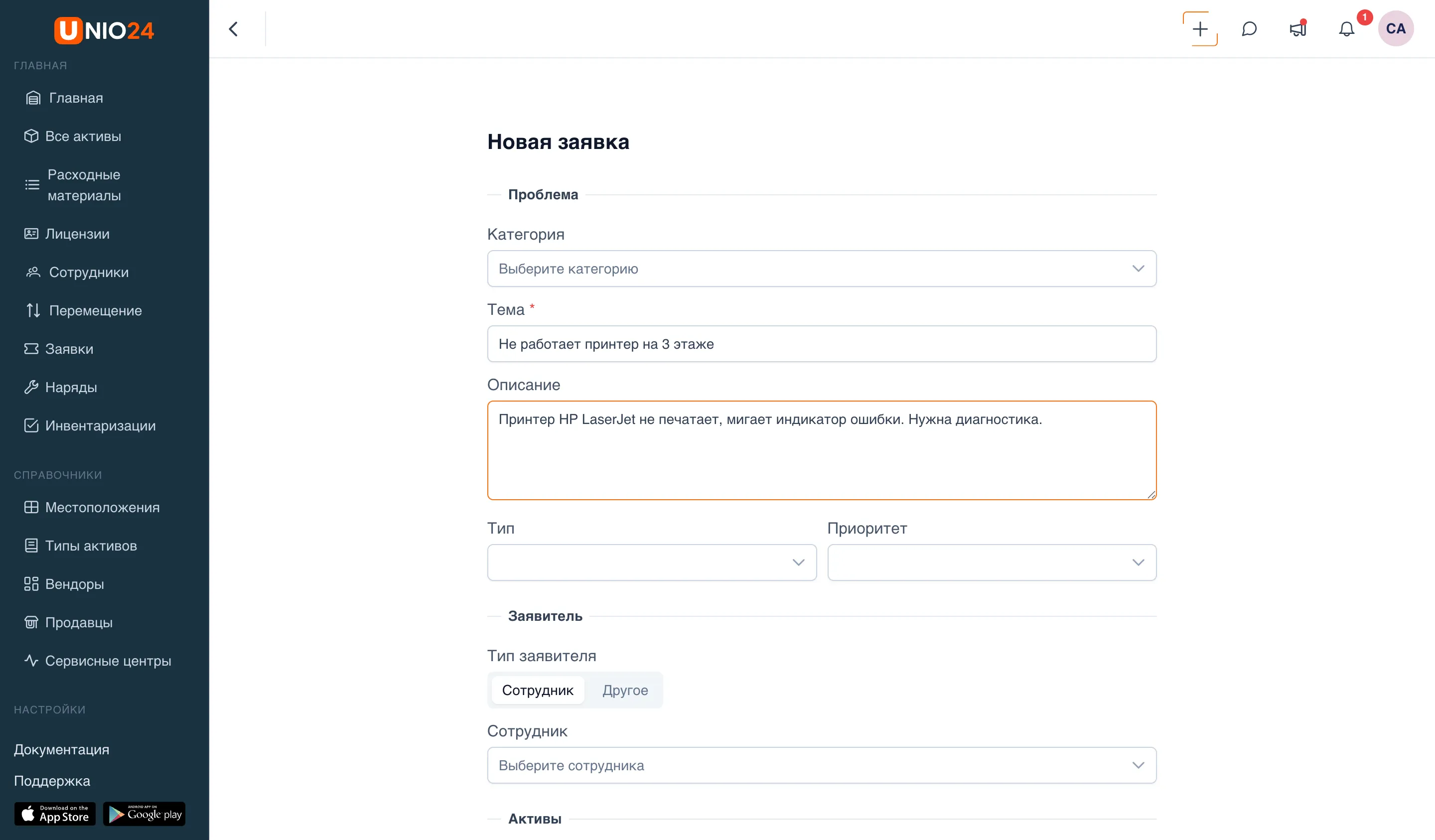Click the Сотрудники people icon
This screenshot has width=1435, height=840.
tap(33, 272)
